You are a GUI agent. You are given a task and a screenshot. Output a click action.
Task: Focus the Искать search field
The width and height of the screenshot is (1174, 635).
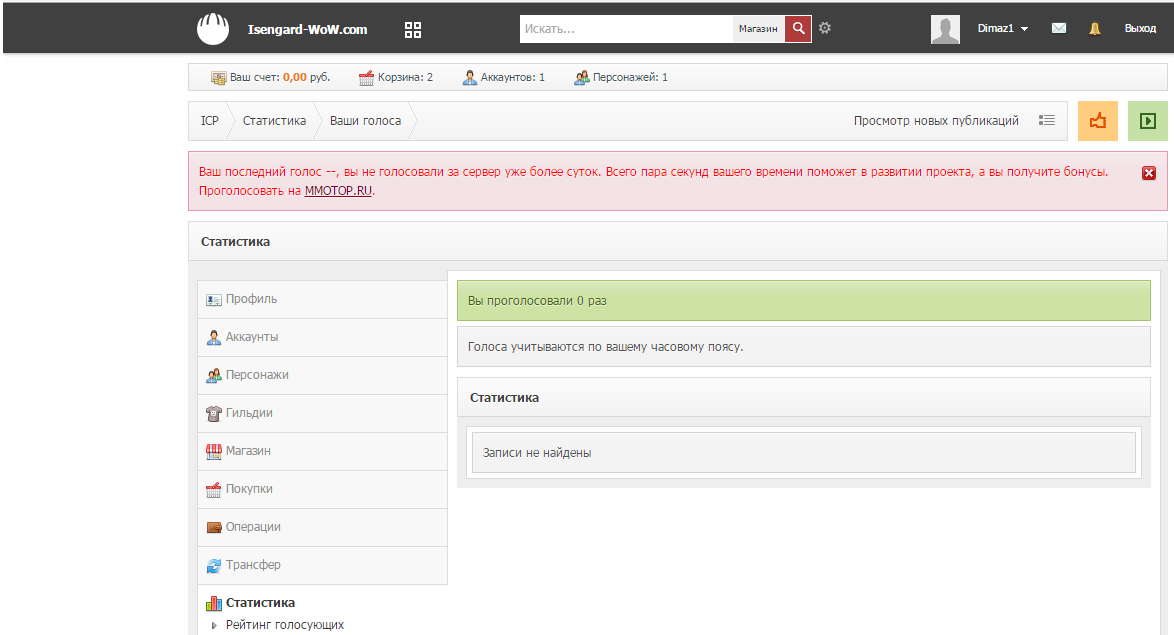pos(626,28)
